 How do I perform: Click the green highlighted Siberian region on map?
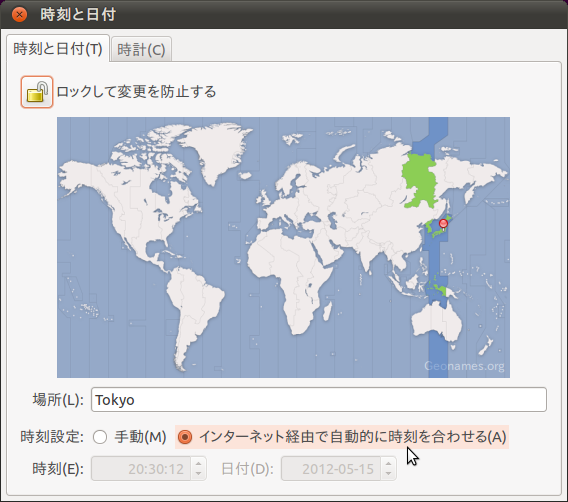point(420,180)
